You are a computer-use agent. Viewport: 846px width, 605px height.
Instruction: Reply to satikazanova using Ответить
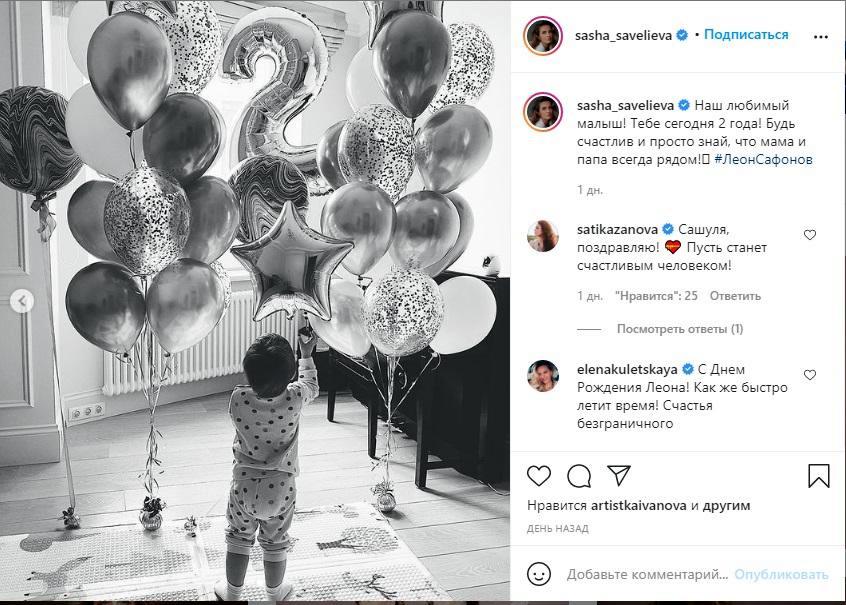[x=734, y=296]
